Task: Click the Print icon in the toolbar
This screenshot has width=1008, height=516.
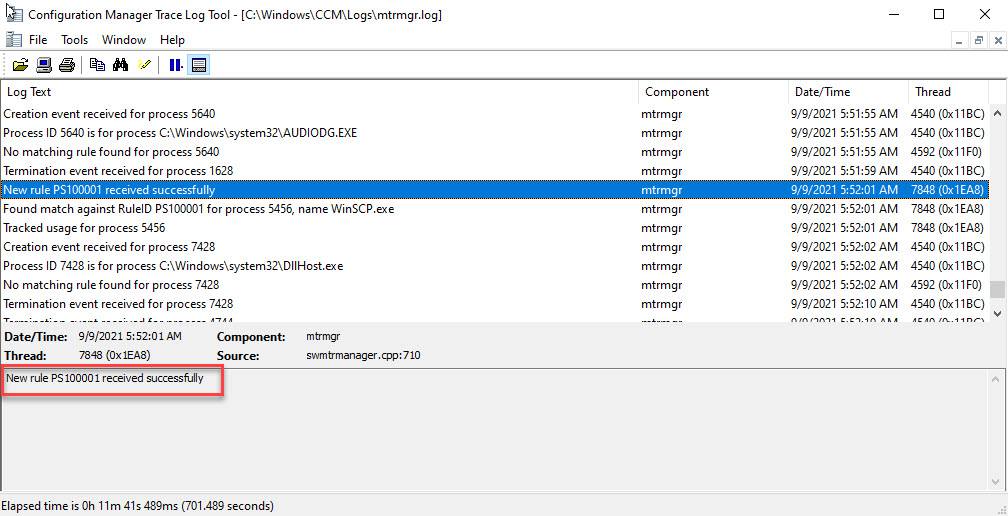Action: (66, 65)
